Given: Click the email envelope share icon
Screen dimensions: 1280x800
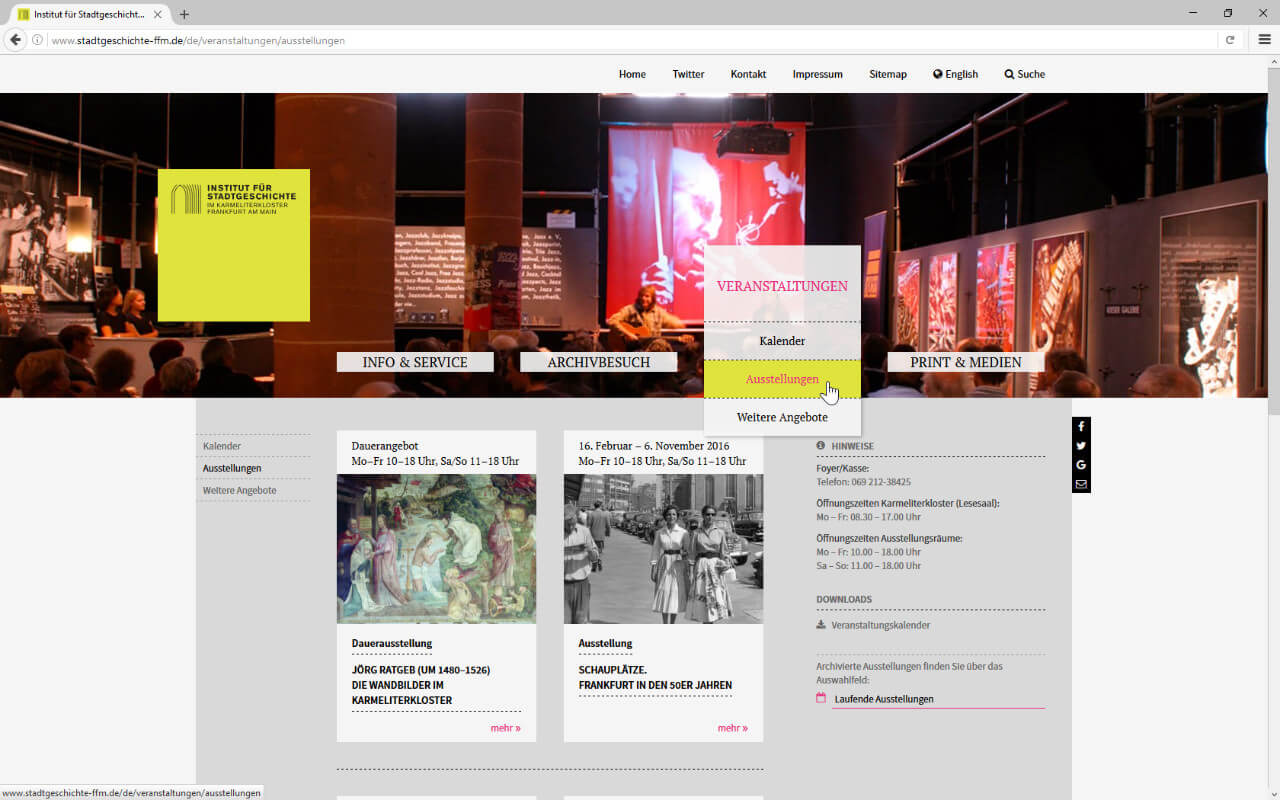Looking at the screenshot, I should click(x=1081, y=484).
